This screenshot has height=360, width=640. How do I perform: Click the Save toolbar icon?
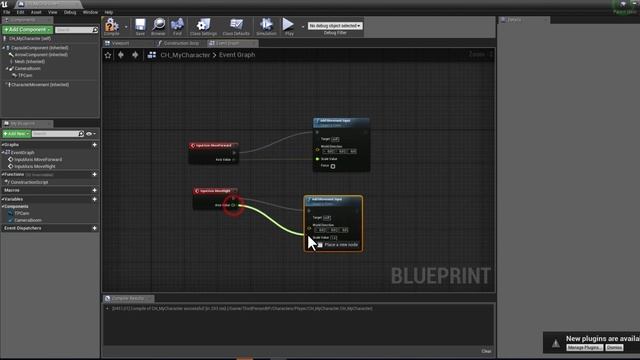click(x=140, y=24)
